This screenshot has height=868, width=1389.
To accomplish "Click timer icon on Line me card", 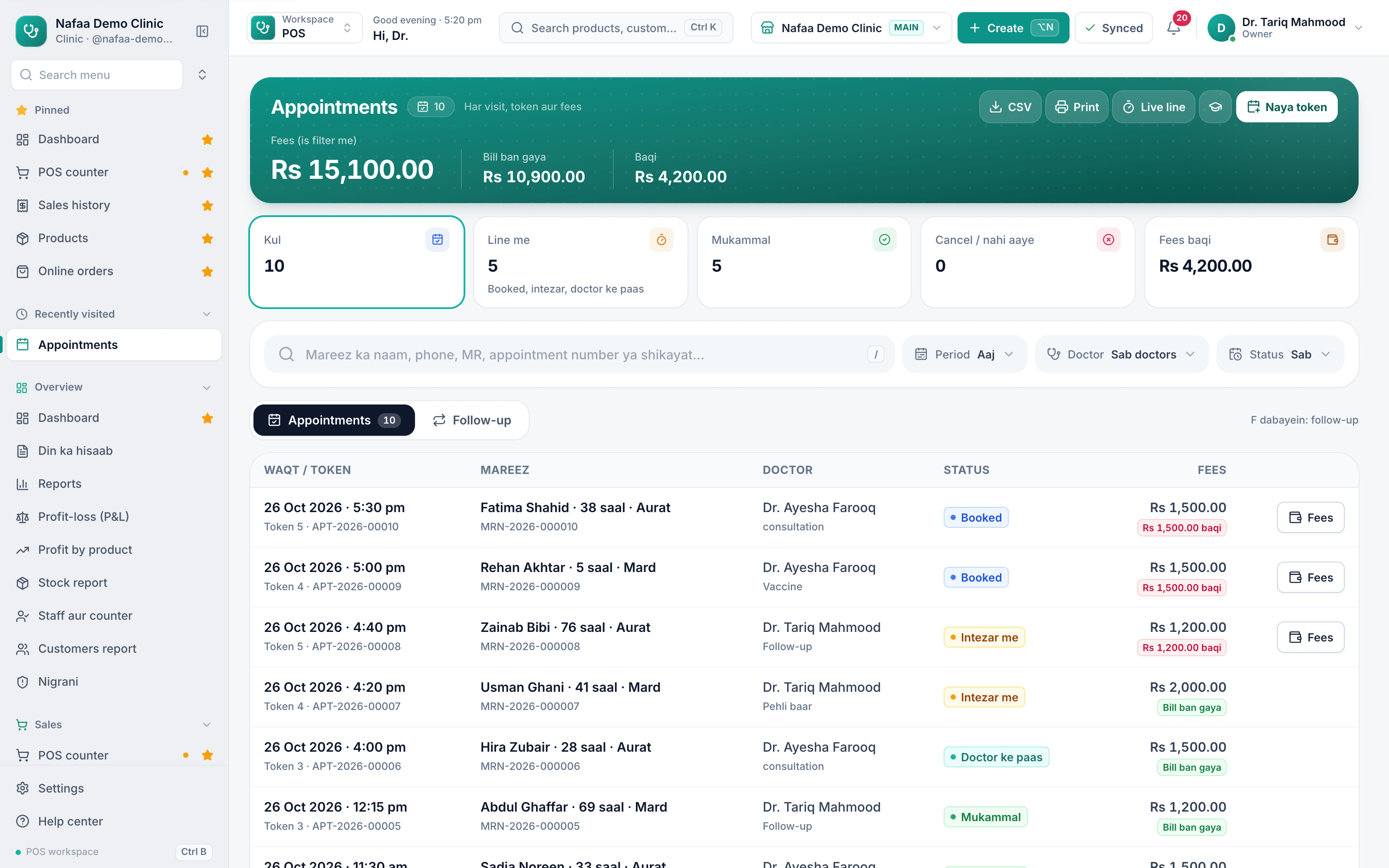I will (x=661, y=240).
